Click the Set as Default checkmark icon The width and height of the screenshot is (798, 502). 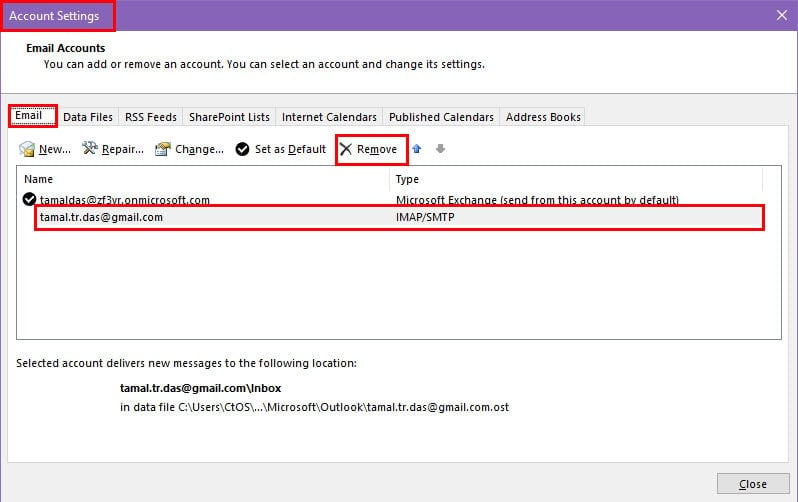242,149
